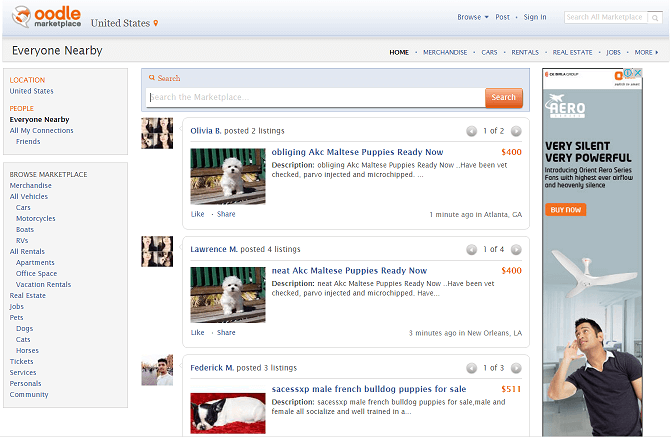Screen dimensions: 671x437
Task: Click United States under LOCATION
Action: click(32, 91)
